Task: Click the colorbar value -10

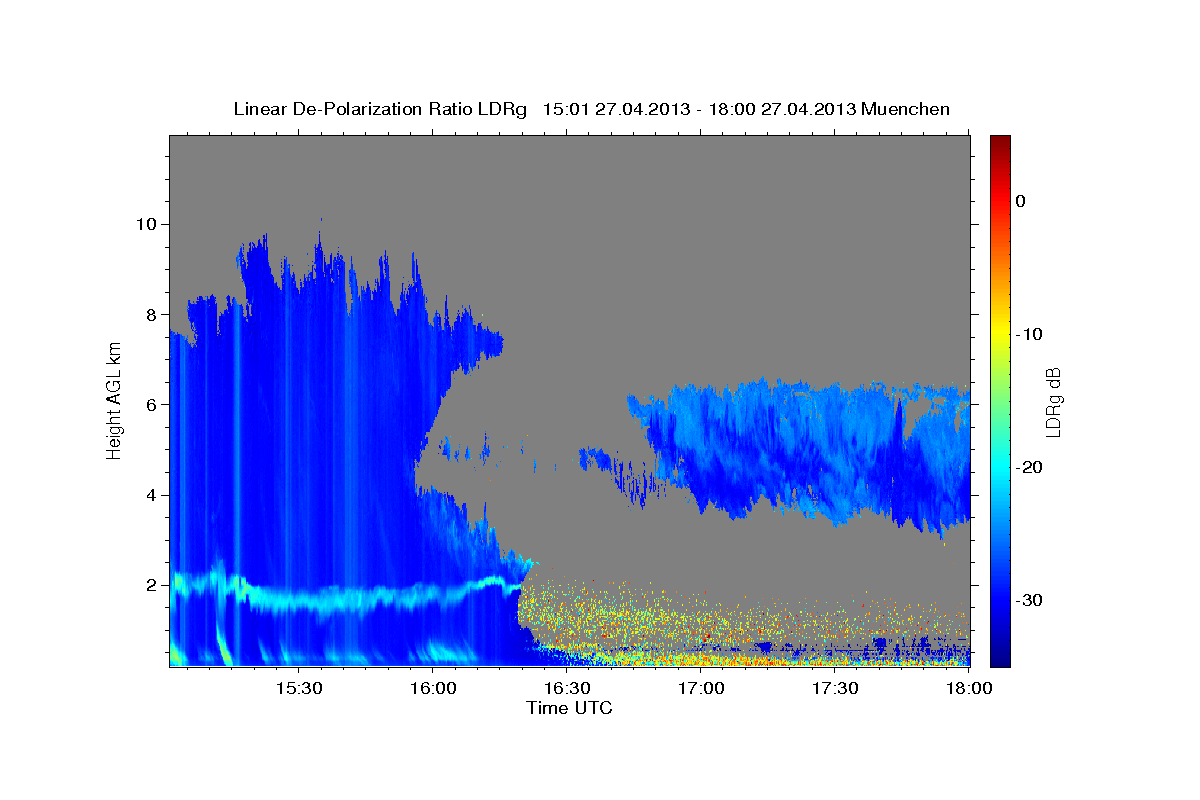Action: [x=1028, y=334]
